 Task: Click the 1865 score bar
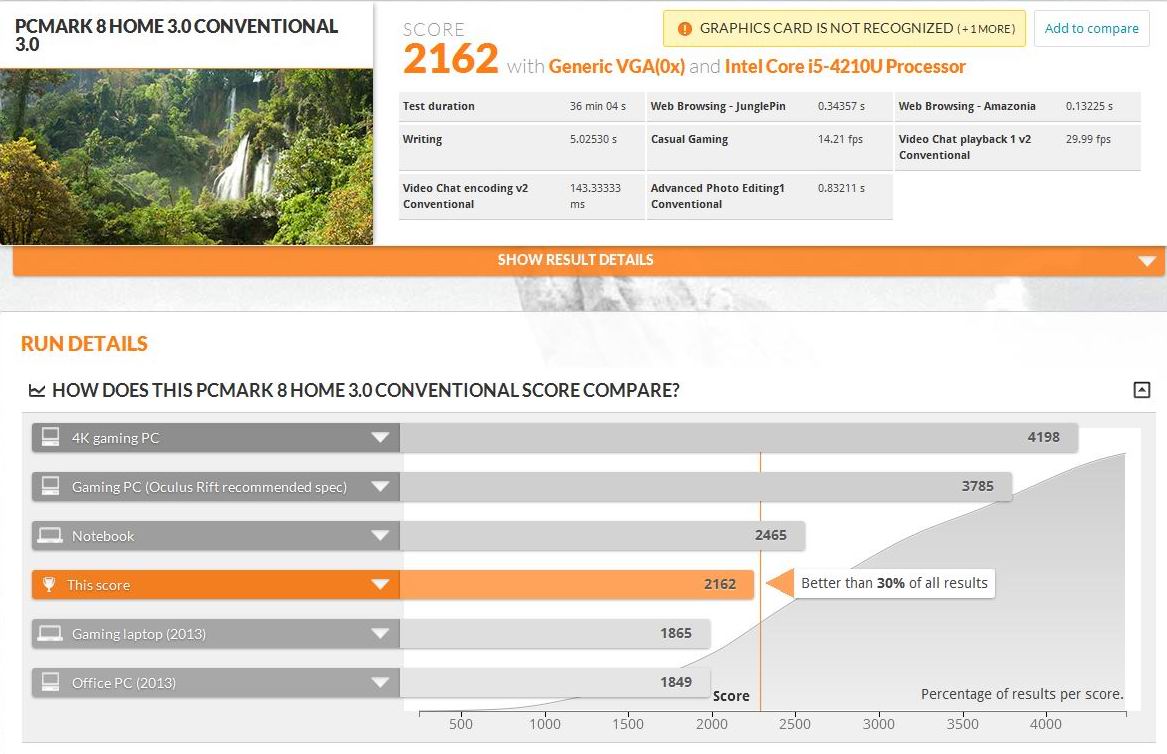(555, 633)
